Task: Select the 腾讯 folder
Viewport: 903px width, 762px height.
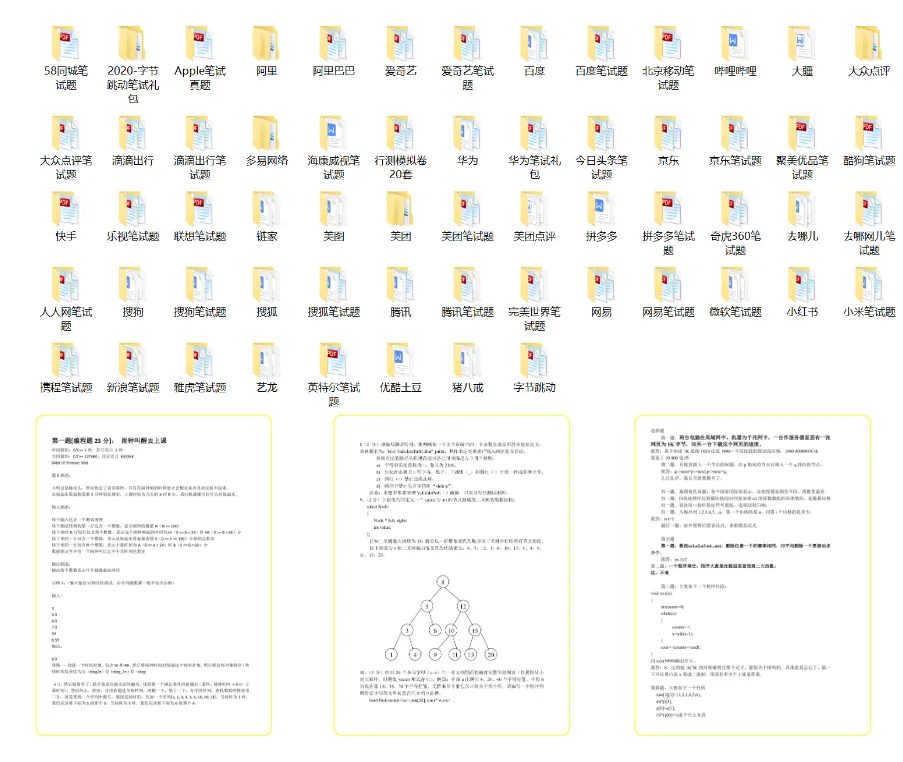Action: tap(401, 285)
